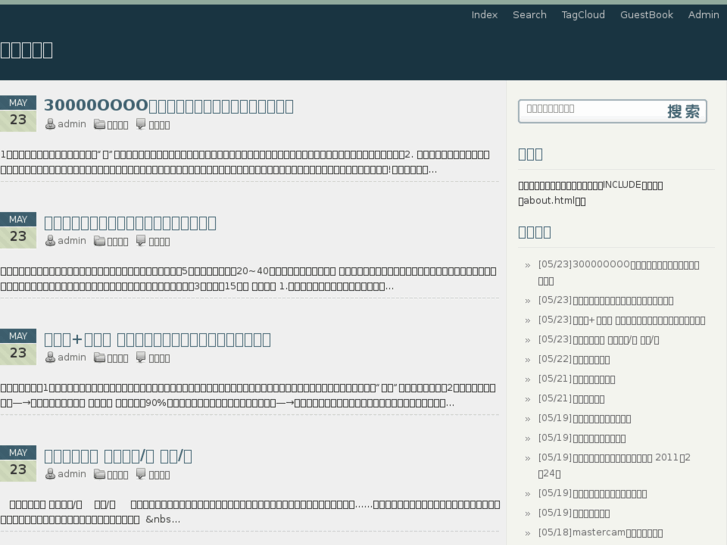Screen dimensions: 727x545
Task: Open the post title containing two slashes
Action: coord(118,456)
